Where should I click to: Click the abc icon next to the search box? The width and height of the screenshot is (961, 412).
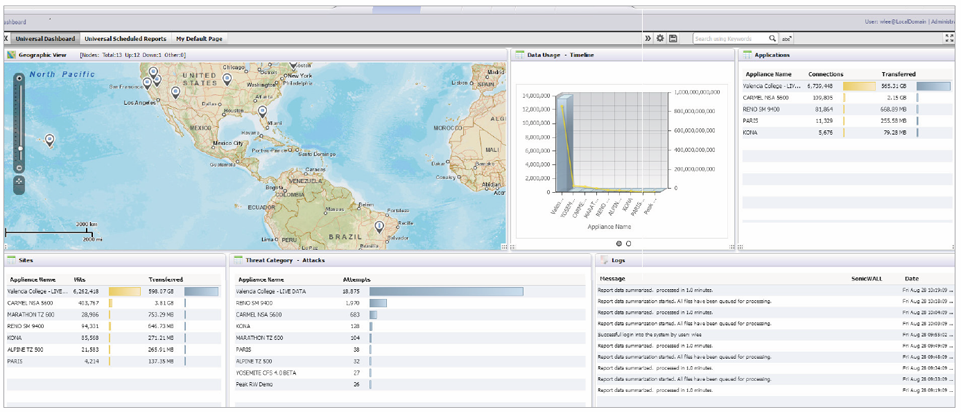point(786,39)
